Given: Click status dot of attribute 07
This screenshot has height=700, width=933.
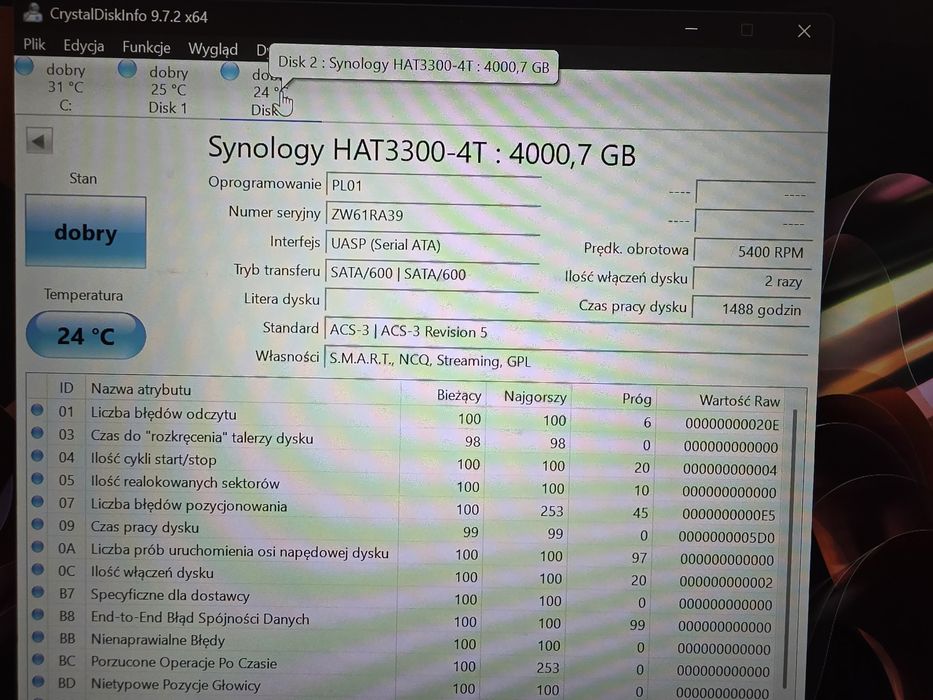Looking at the screenshot, I should click(x=37, y=501).
